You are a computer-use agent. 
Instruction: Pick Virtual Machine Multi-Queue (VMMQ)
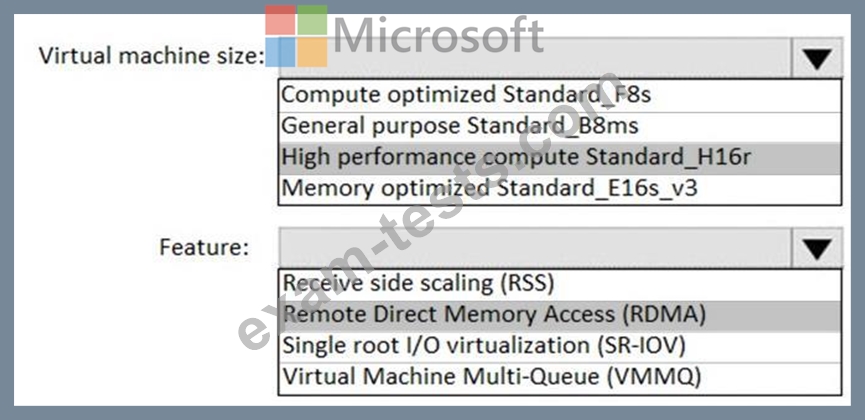[560, 378]
